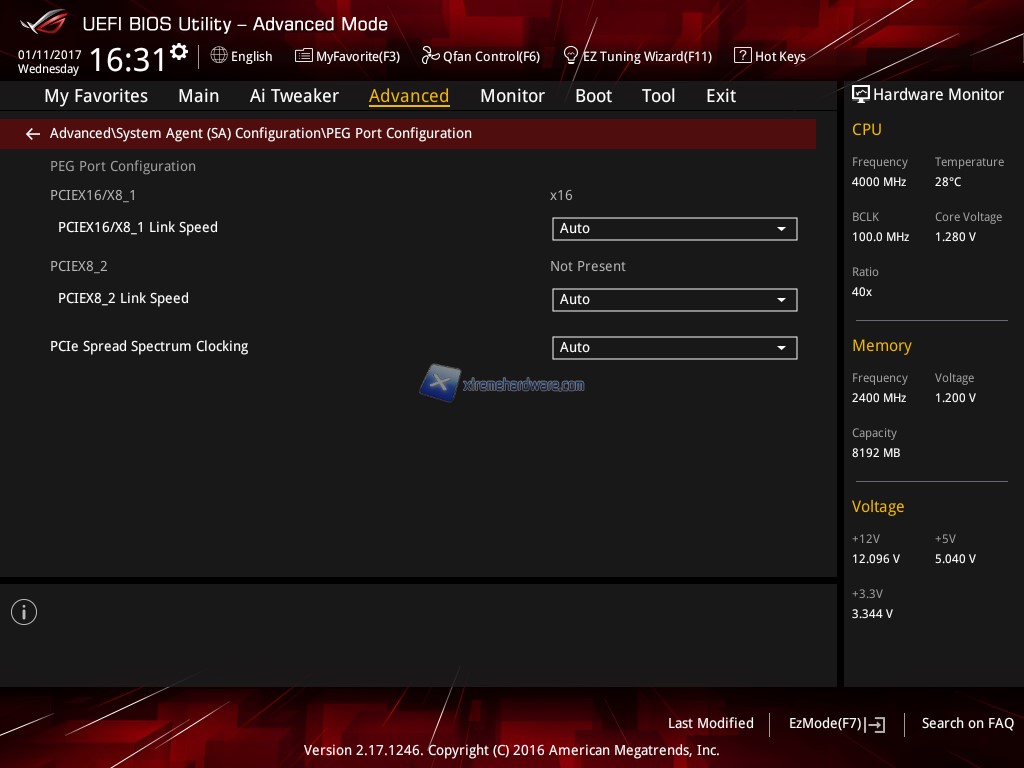Open the My Favorites tab
Viewport: 1024px width, 768px height.
(x=96, y=96)
